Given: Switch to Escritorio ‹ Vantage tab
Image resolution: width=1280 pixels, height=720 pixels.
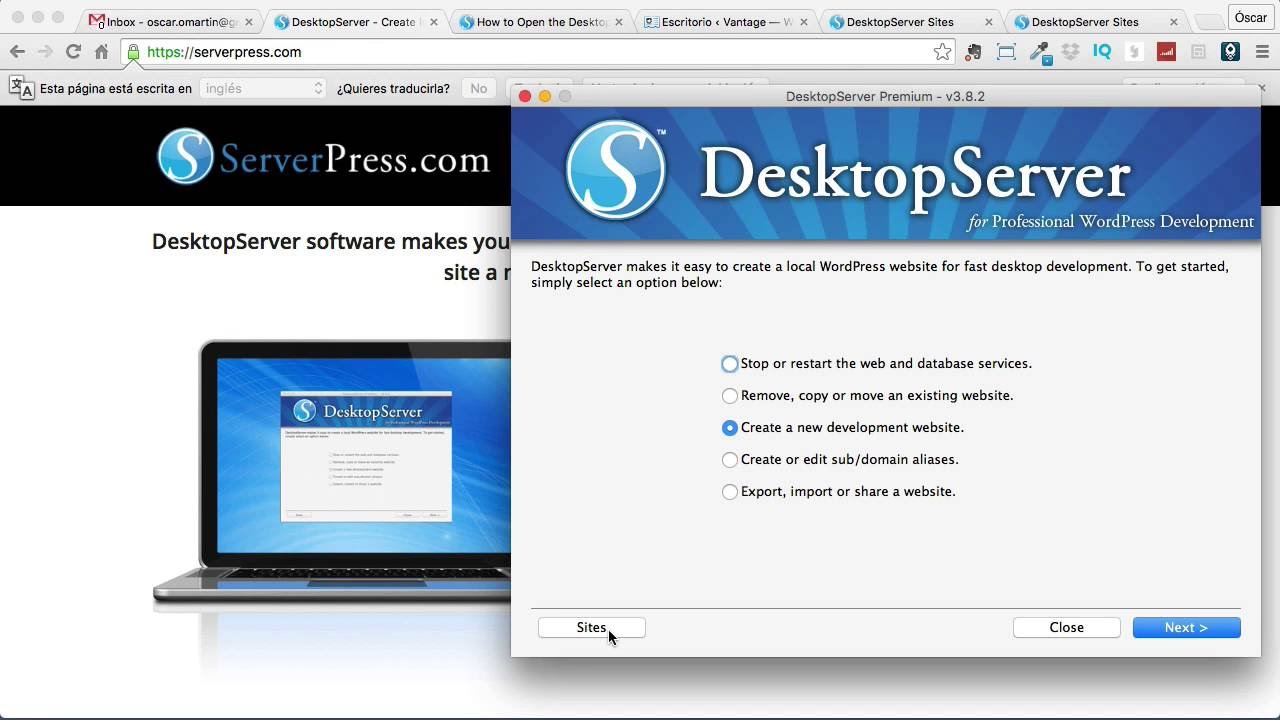Looking at the screenshot, I should coord(726,21).
